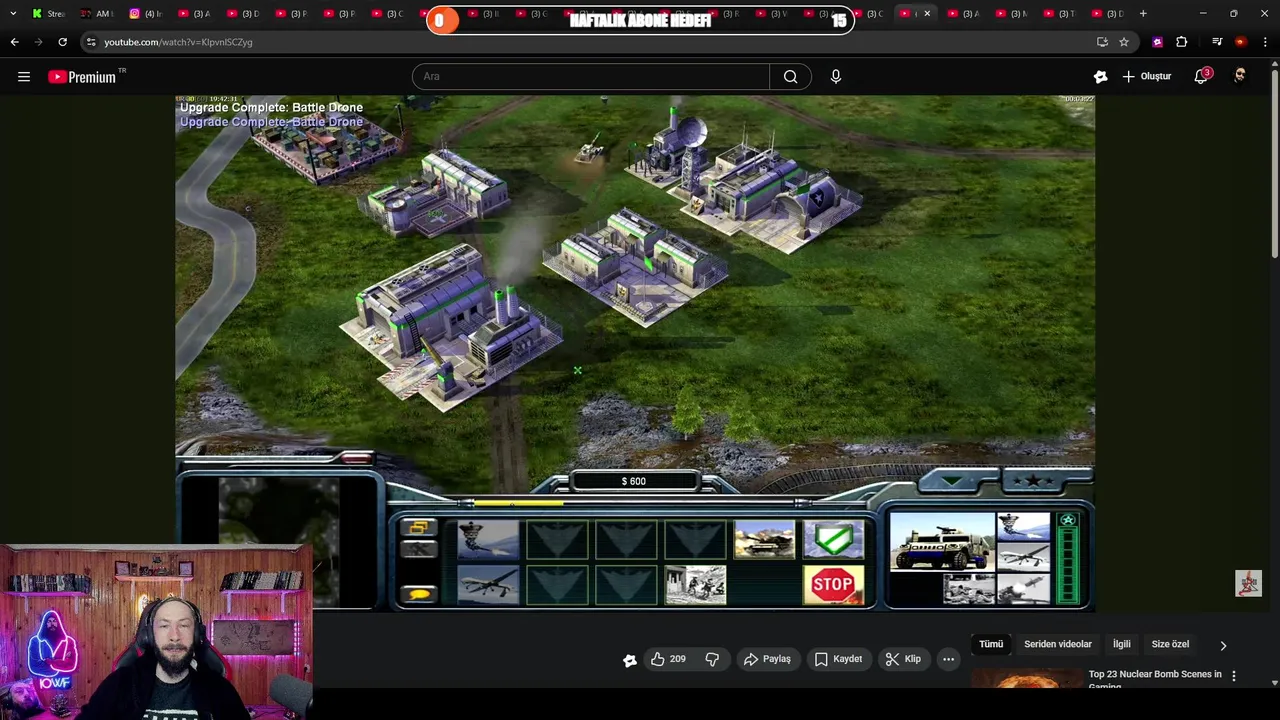The image size is (1280, 720).
Task: Click the Humvee unit portrait in the HUD
Action: pyautogui.click(x=941, y=541)
